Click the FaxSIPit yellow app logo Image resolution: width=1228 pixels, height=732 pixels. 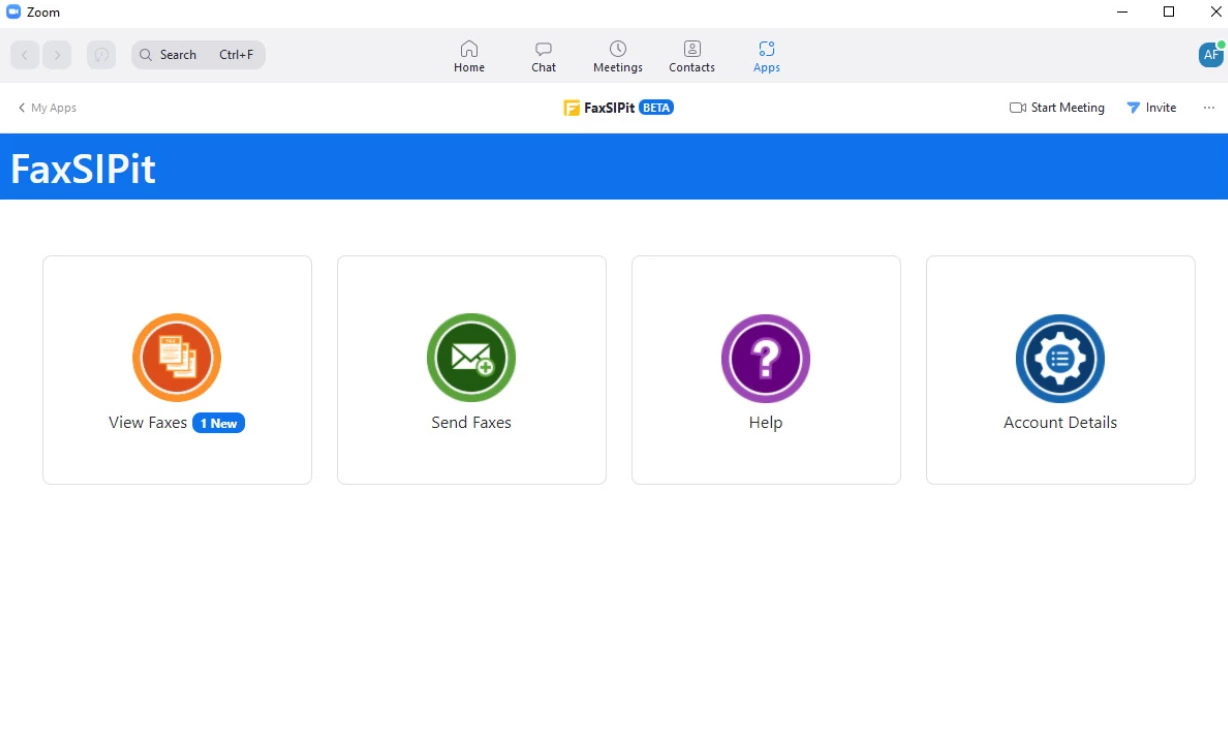[571, 108]
